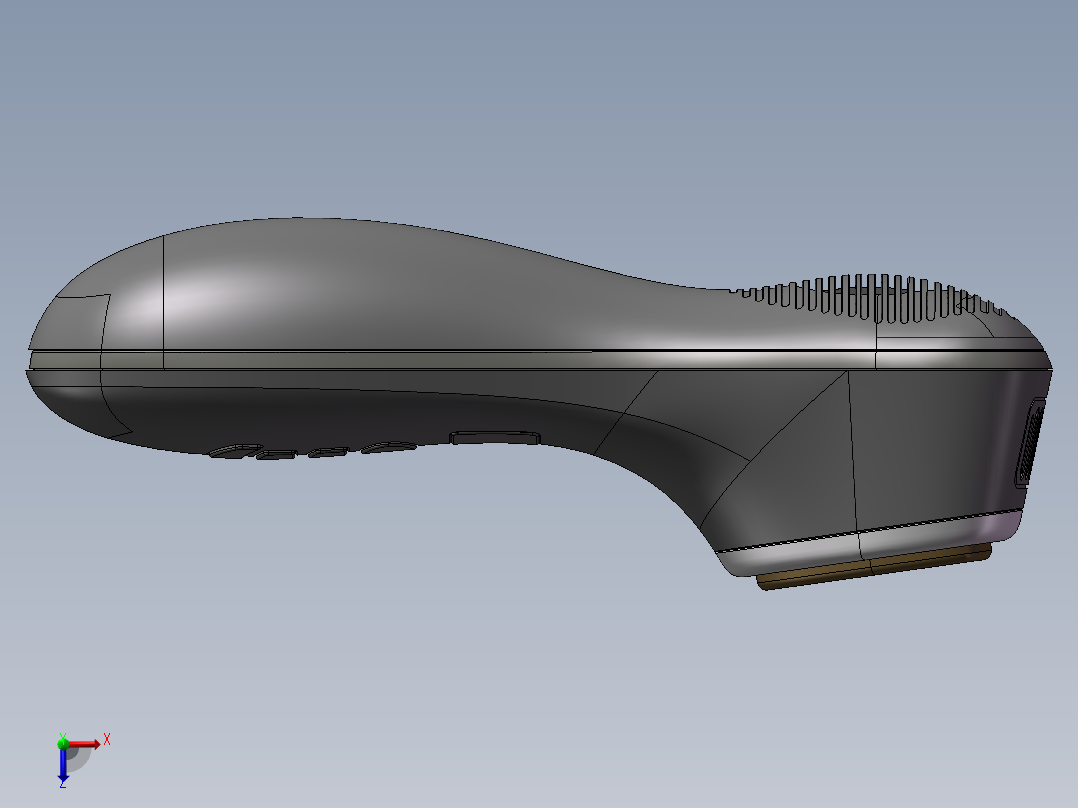1078x808 pixels.
Task: Select the side grille slot on the head
Action: [x=1029, y=442]
